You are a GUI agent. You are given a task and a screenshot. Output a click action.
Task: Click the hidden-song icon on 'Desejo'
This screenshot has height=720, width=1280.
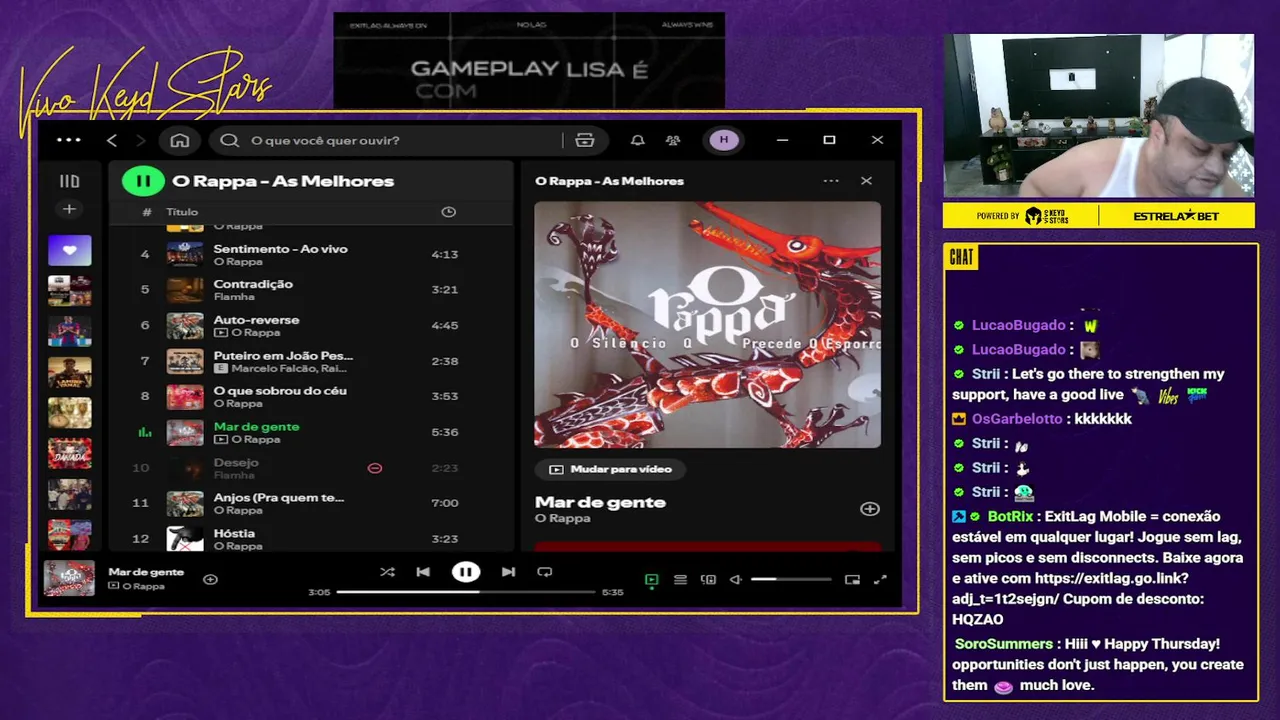click(x=375, y=468)
